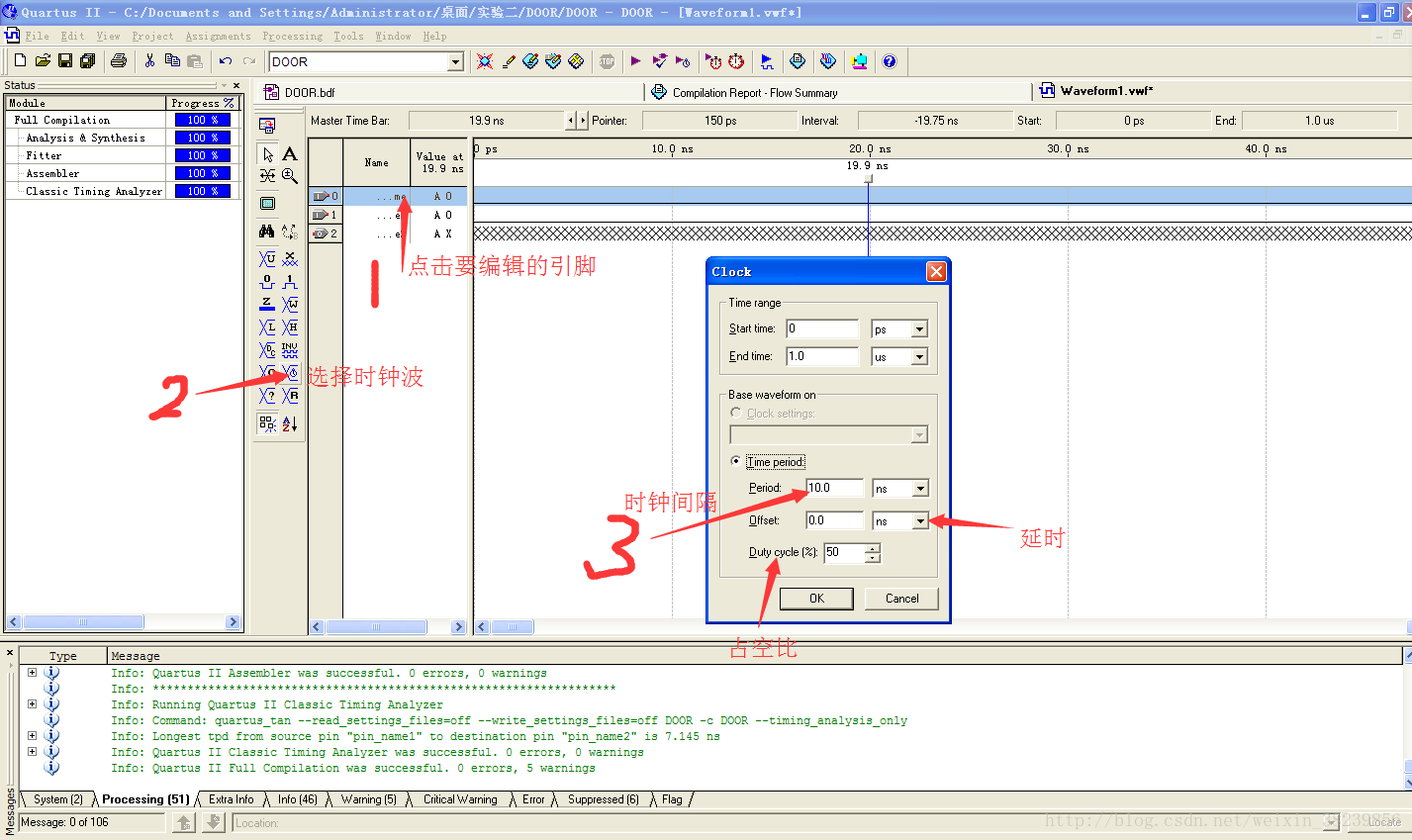Apply High Impedance (Z) waveform value
Screen dimensions: 1412x840
267,305
